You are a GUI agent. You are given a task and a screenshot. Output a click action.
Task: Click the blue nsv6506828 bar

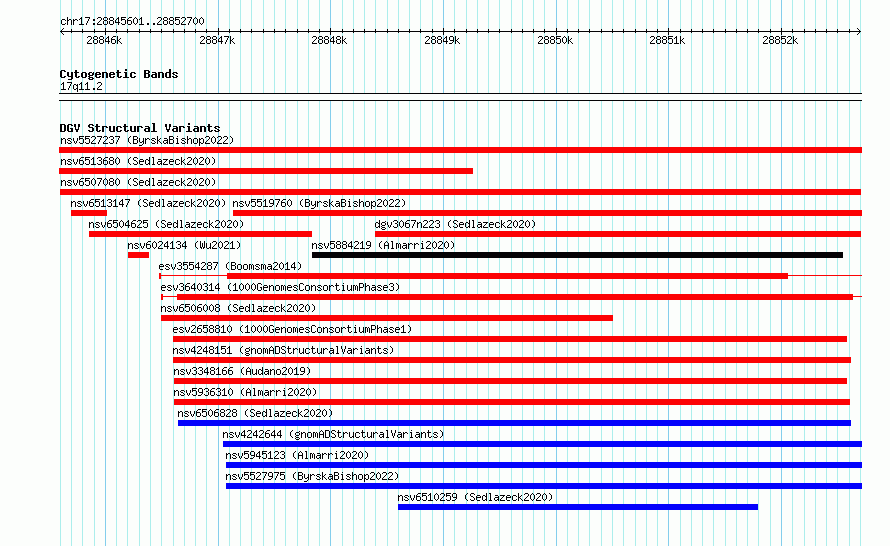(514, 423)
